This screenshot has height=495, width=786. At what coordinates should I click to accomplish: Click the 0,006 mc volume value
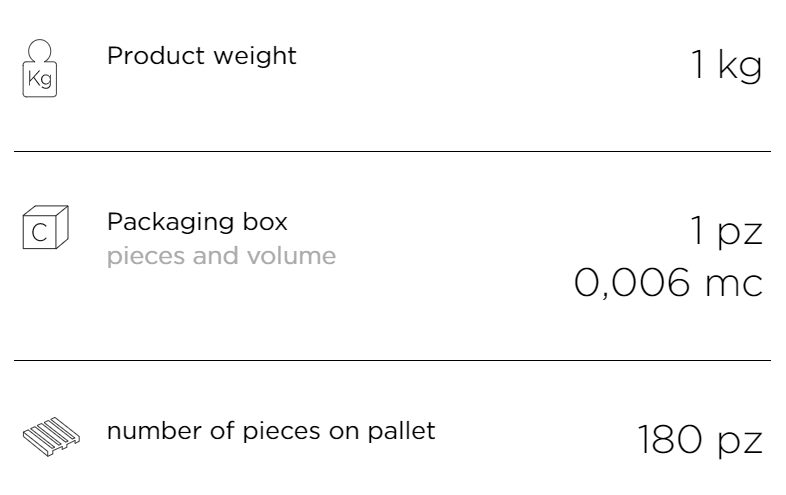(x=668, y=282)
